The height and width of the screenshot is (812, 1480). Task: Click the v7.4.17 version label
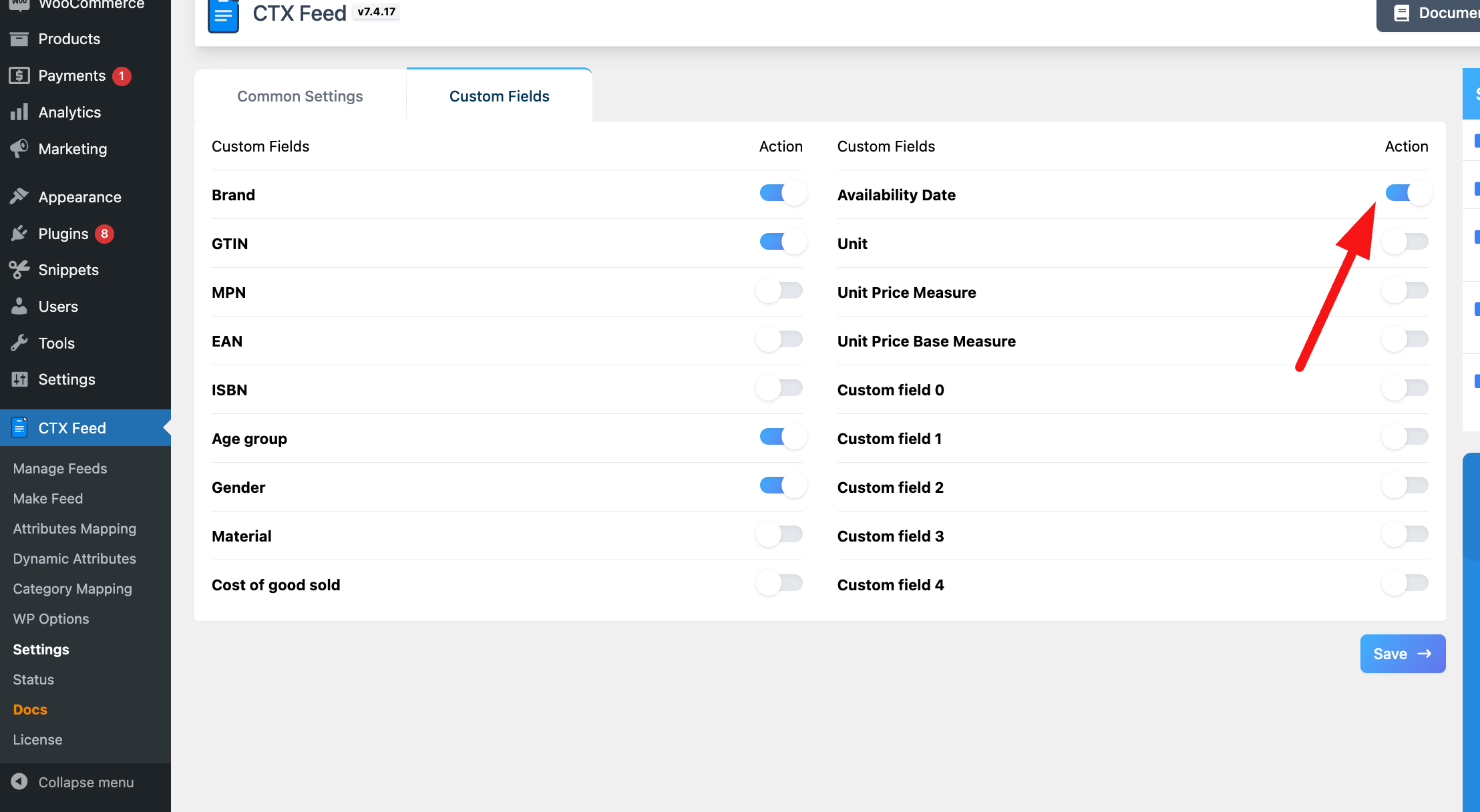pyautogui.click(x=376, y=12)
